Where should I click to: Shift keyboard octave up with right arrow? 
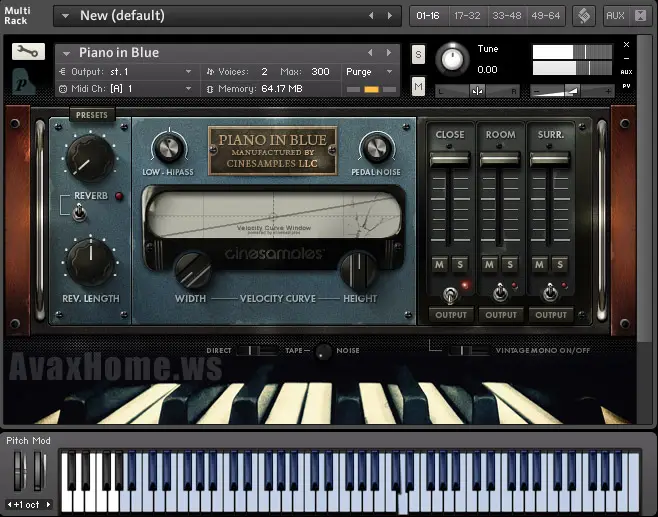click(48, 504)
